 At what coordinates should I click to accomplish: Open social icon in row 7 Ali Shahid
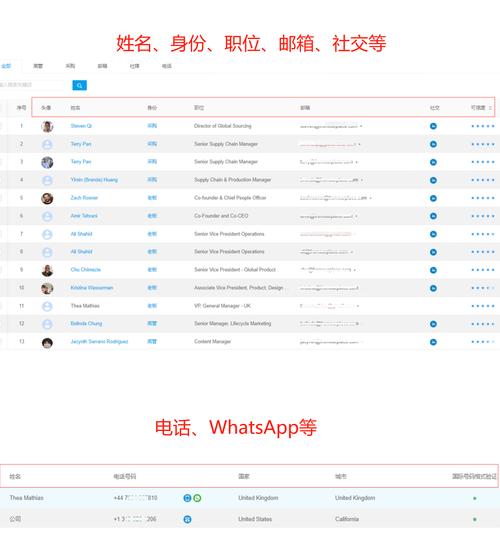pos(433,234)
